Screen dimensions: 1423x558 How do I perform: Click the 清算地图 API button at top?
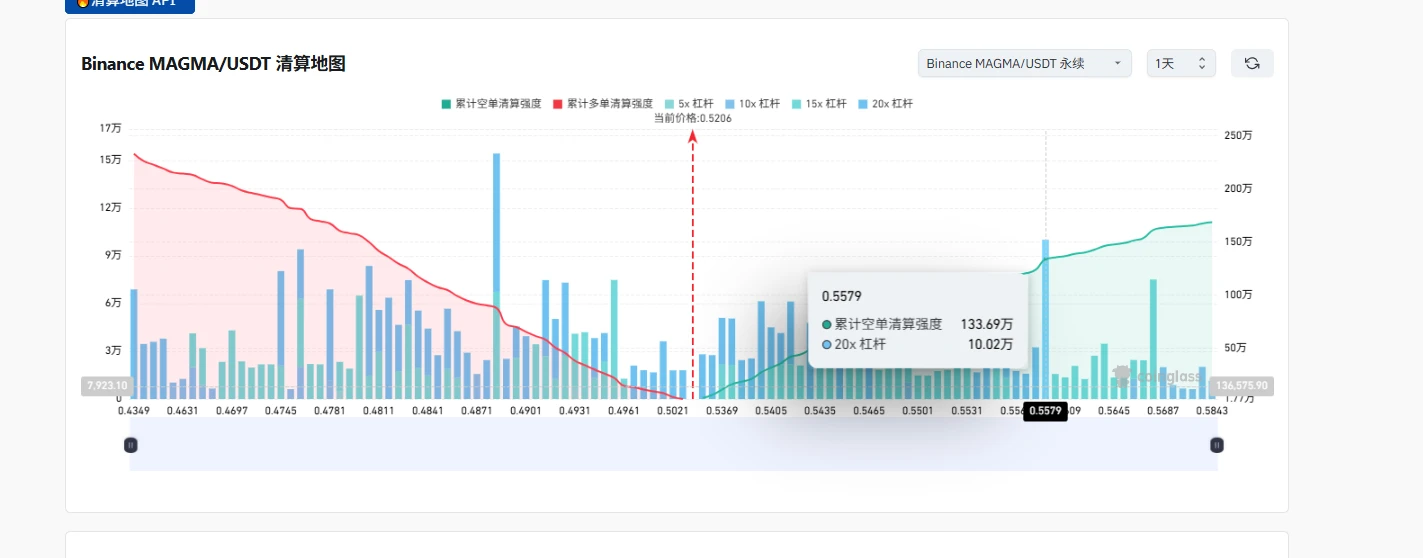[130, 5]
